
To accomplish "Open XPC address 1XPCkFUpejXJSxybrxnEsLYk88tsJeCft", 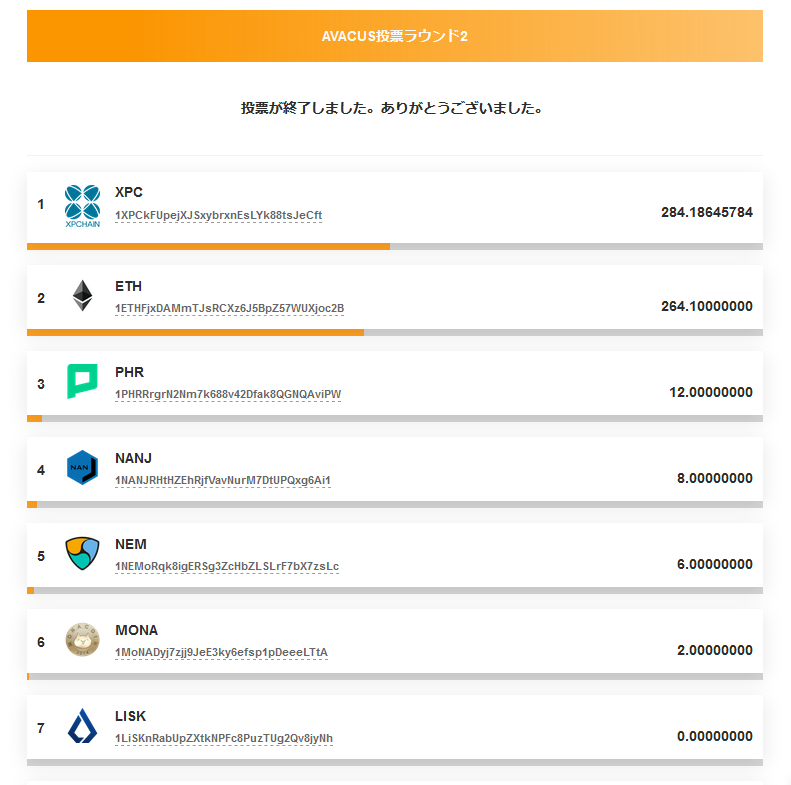I will [218, 215].
